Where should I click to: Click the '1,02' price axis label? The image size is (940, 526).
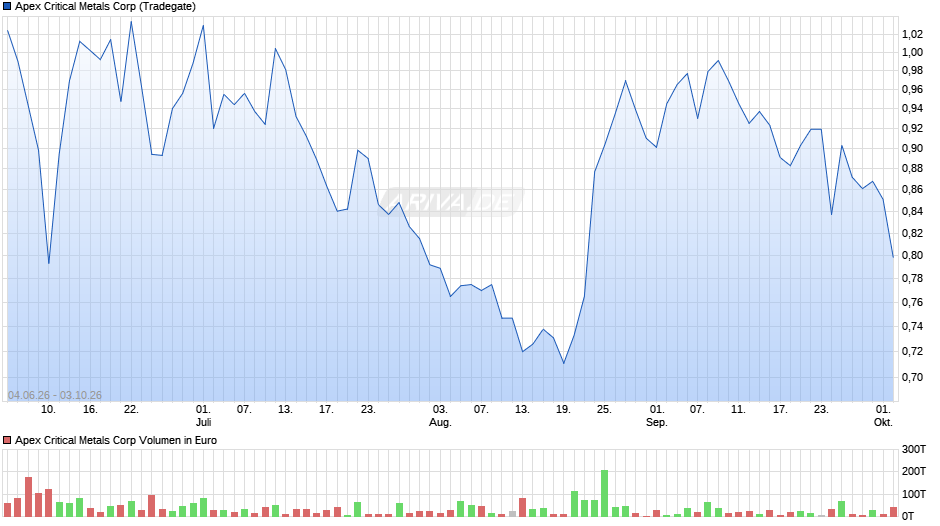912,34
